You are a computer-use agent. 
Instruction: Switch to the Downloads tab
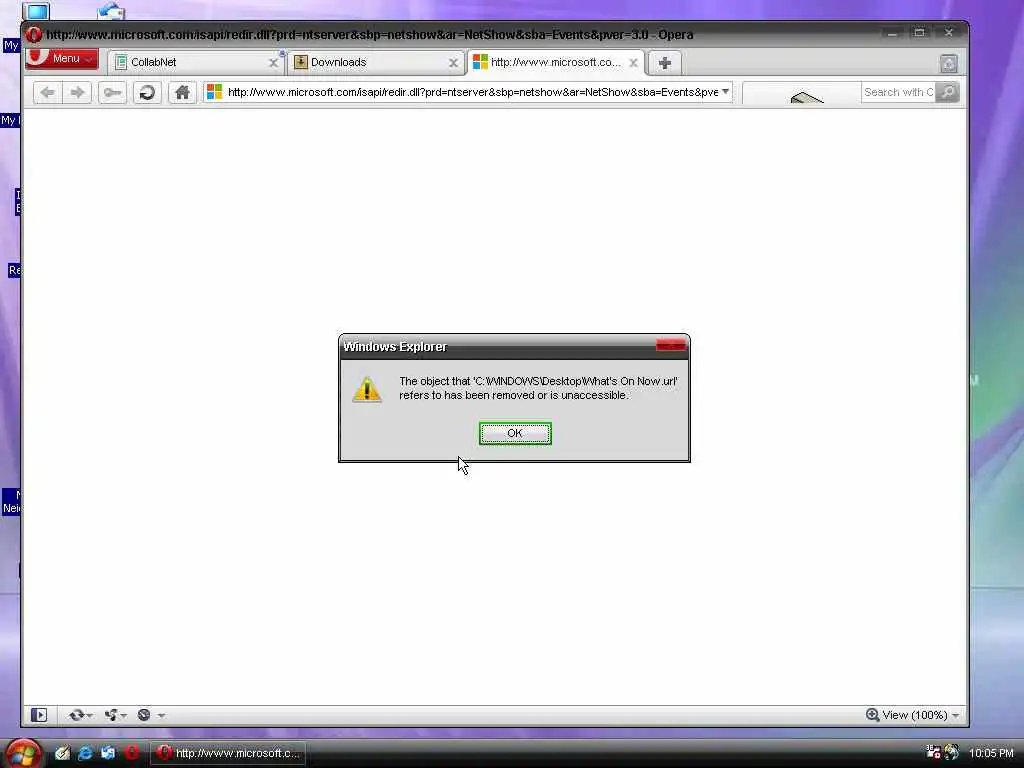(x=376, y=63)
